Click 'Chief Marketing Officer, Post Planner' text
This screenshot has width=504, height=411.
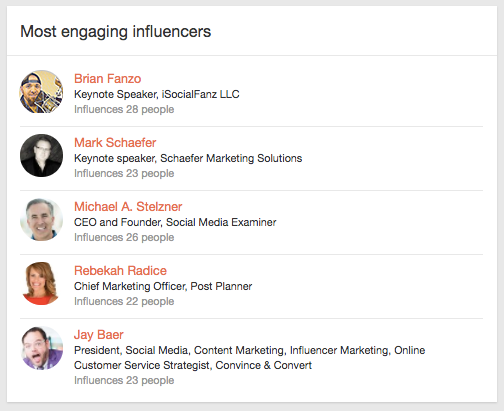tap(163, 286)
